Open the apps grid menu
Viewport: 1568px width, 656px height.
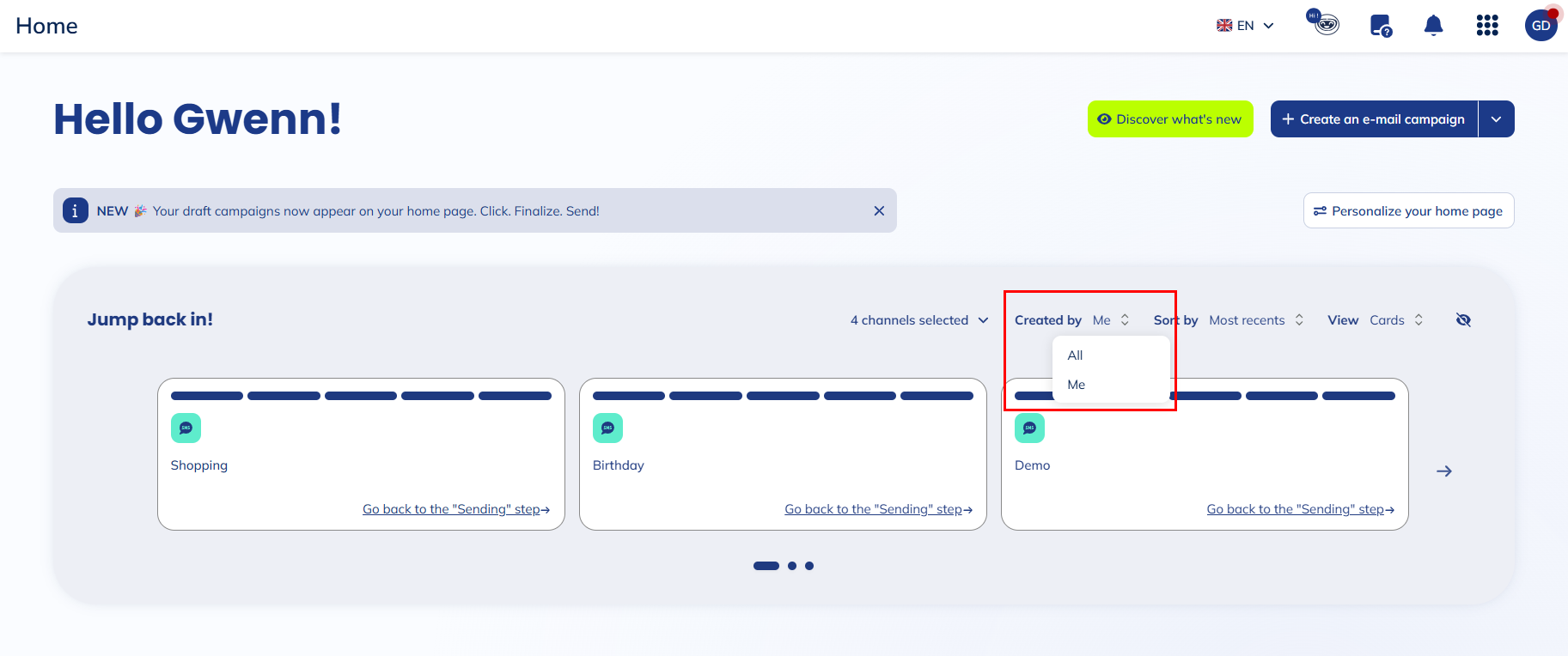[1487, 26]
